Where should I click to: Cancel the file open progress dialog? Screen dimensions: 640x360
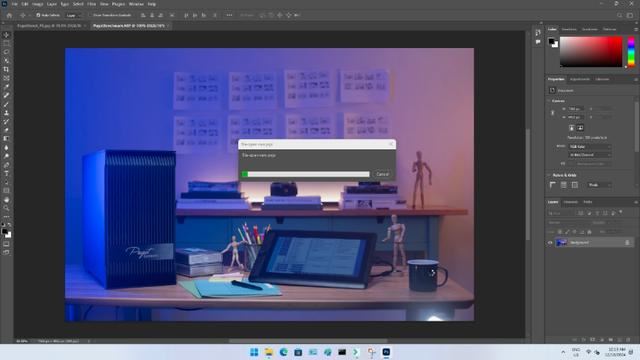(382, 174)
